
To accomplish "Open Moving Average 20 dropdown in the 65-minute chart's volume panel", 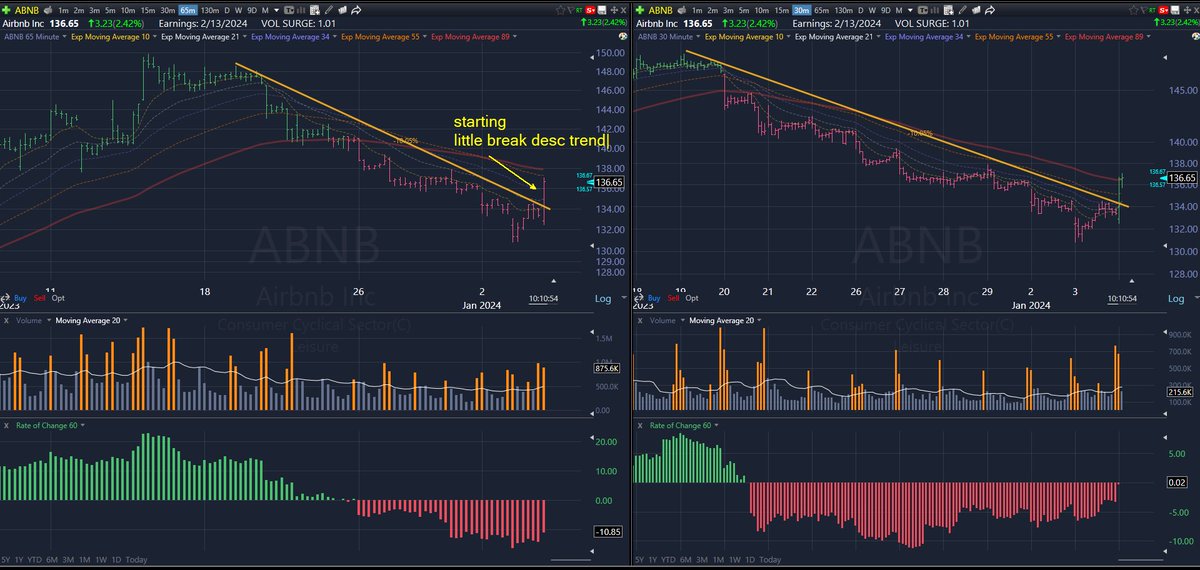I will [x=125, y=321].
